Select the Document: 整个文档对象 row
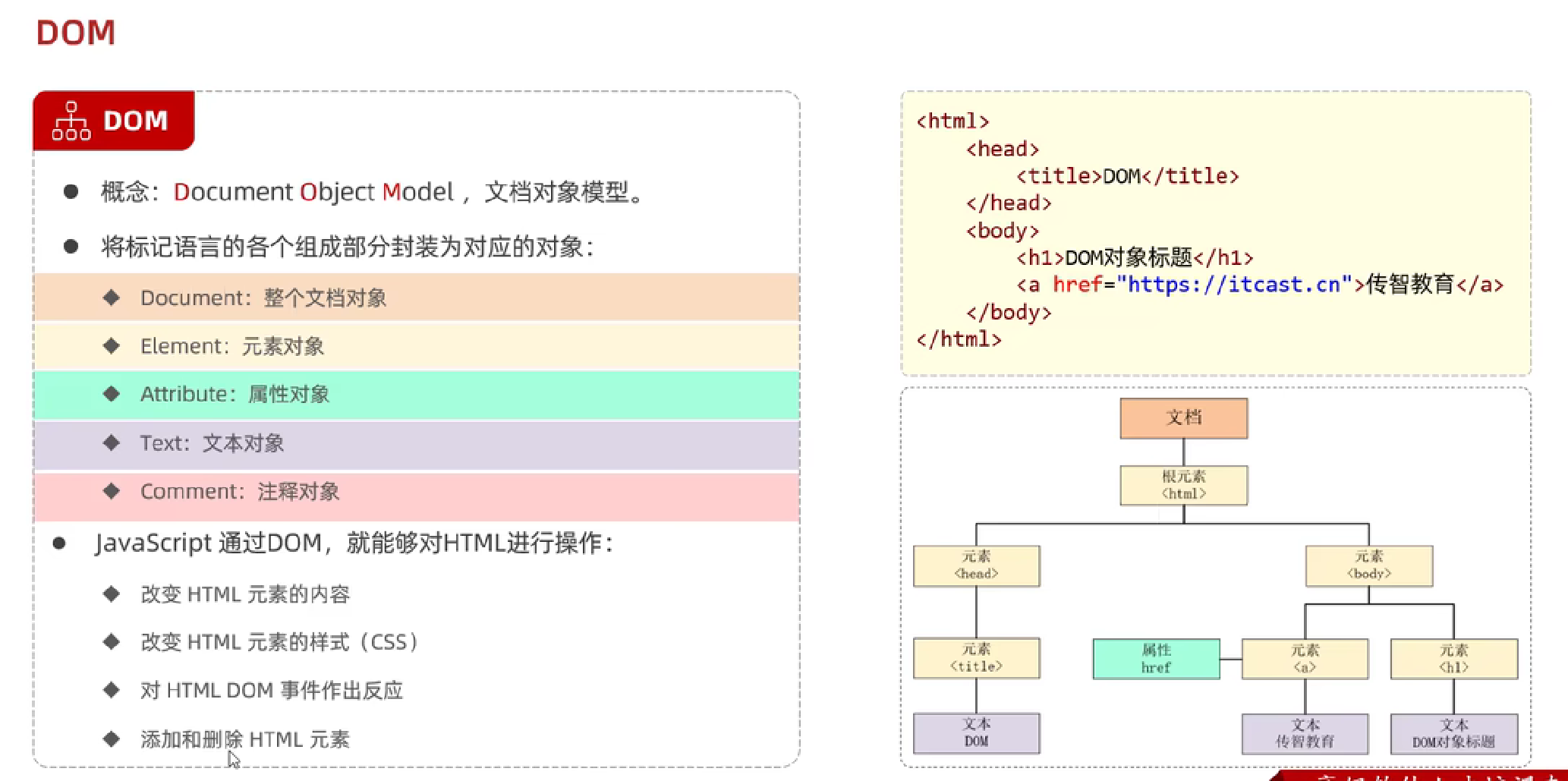 point(417,298)
